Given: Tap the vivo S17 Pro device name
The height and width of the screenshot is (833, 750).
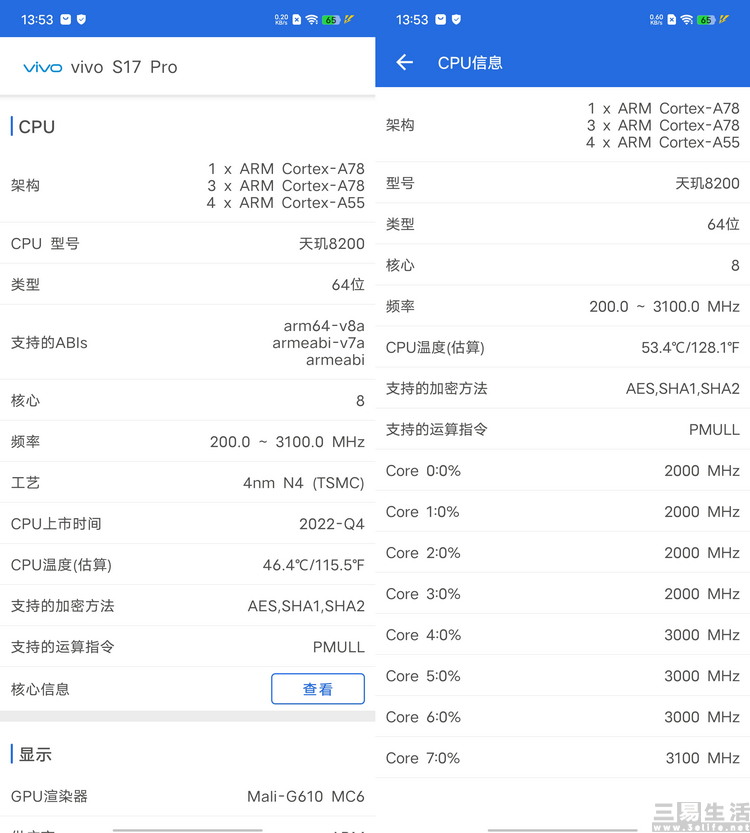Looking at the screenshot, I should (x=124, y=67).
